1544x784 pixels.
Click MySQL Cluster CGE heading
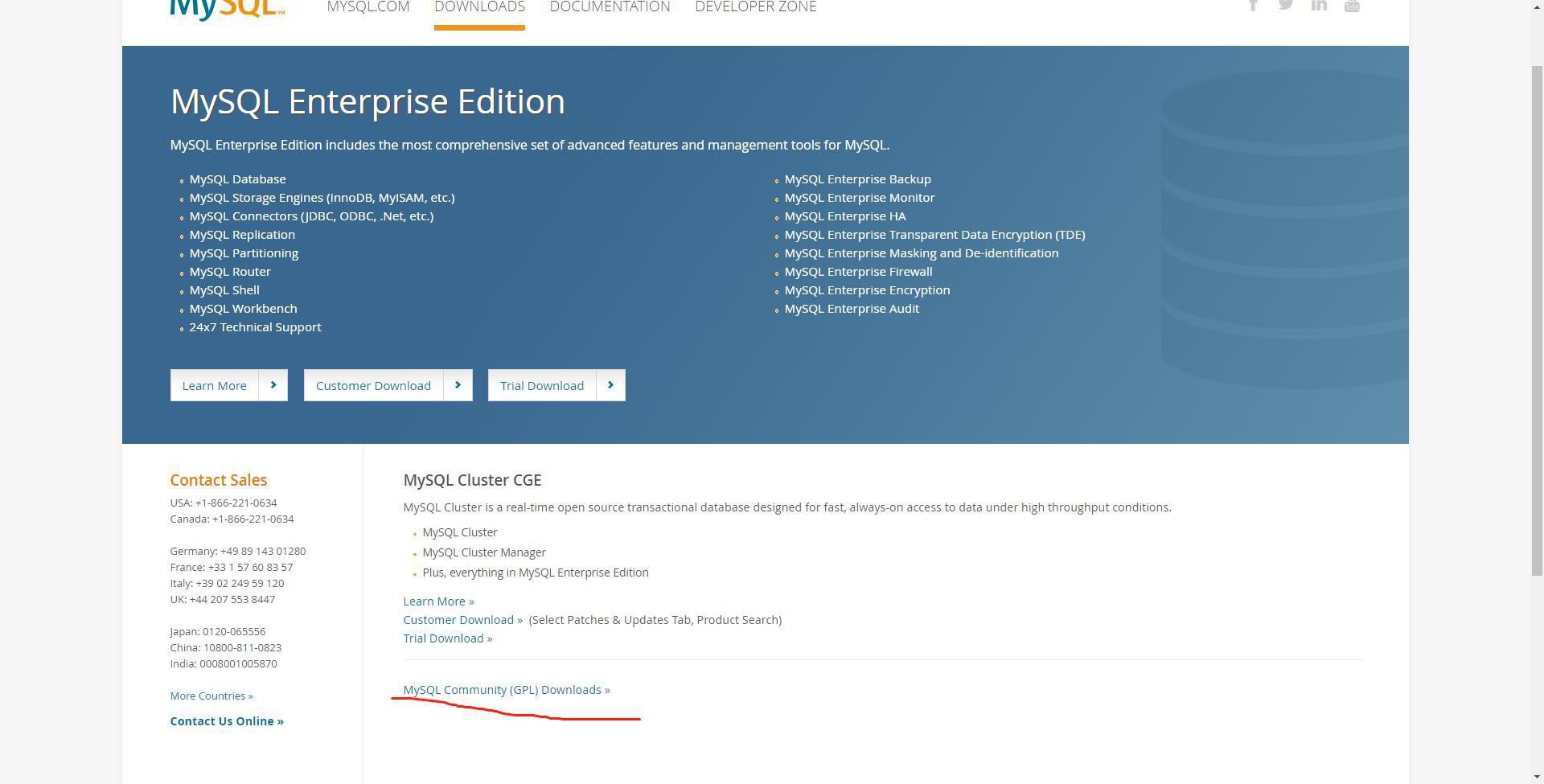tap(472, 480)
